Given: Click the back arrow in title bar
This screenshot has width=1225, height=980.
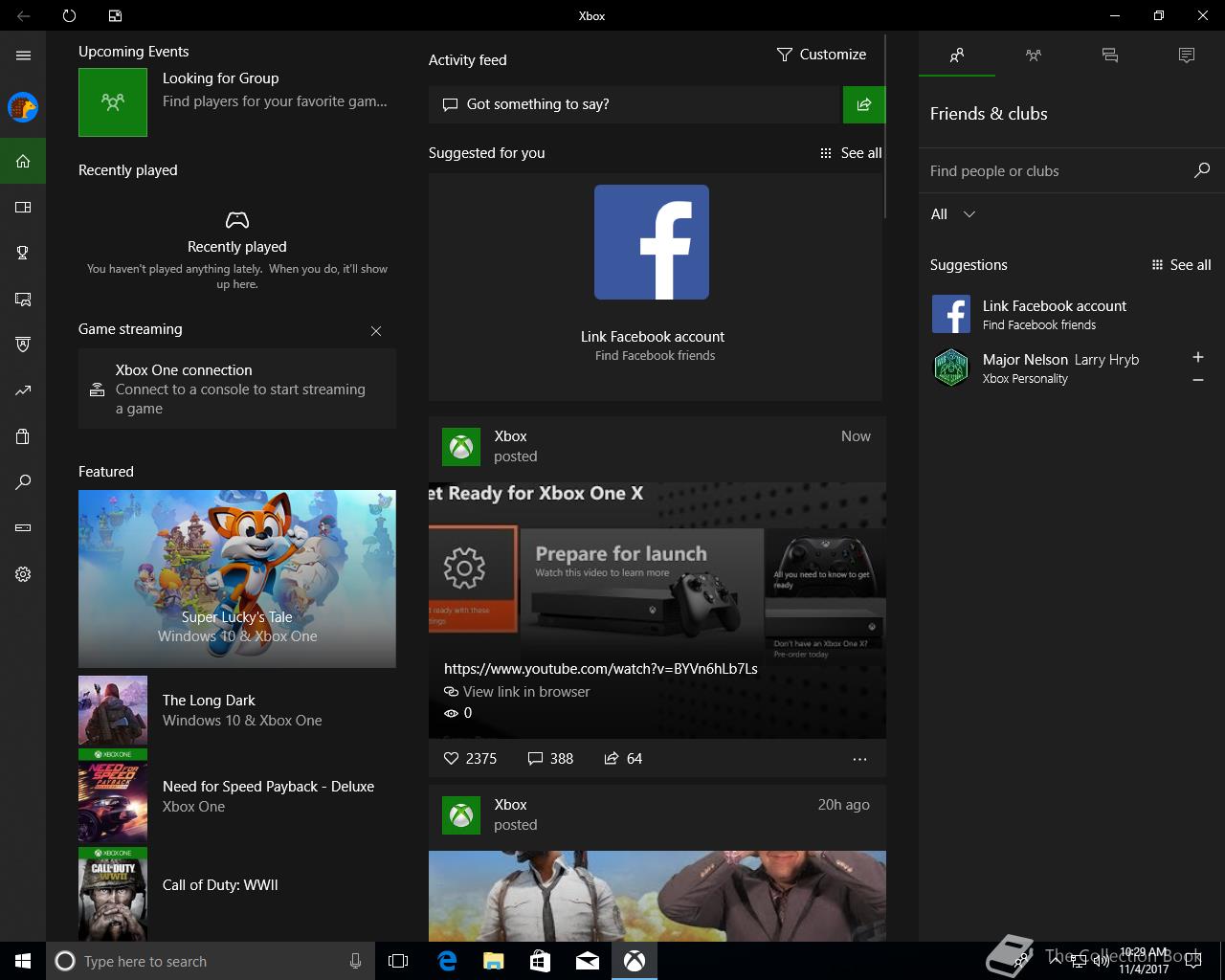Looking at the screenshot, I should tap(23, 15).
